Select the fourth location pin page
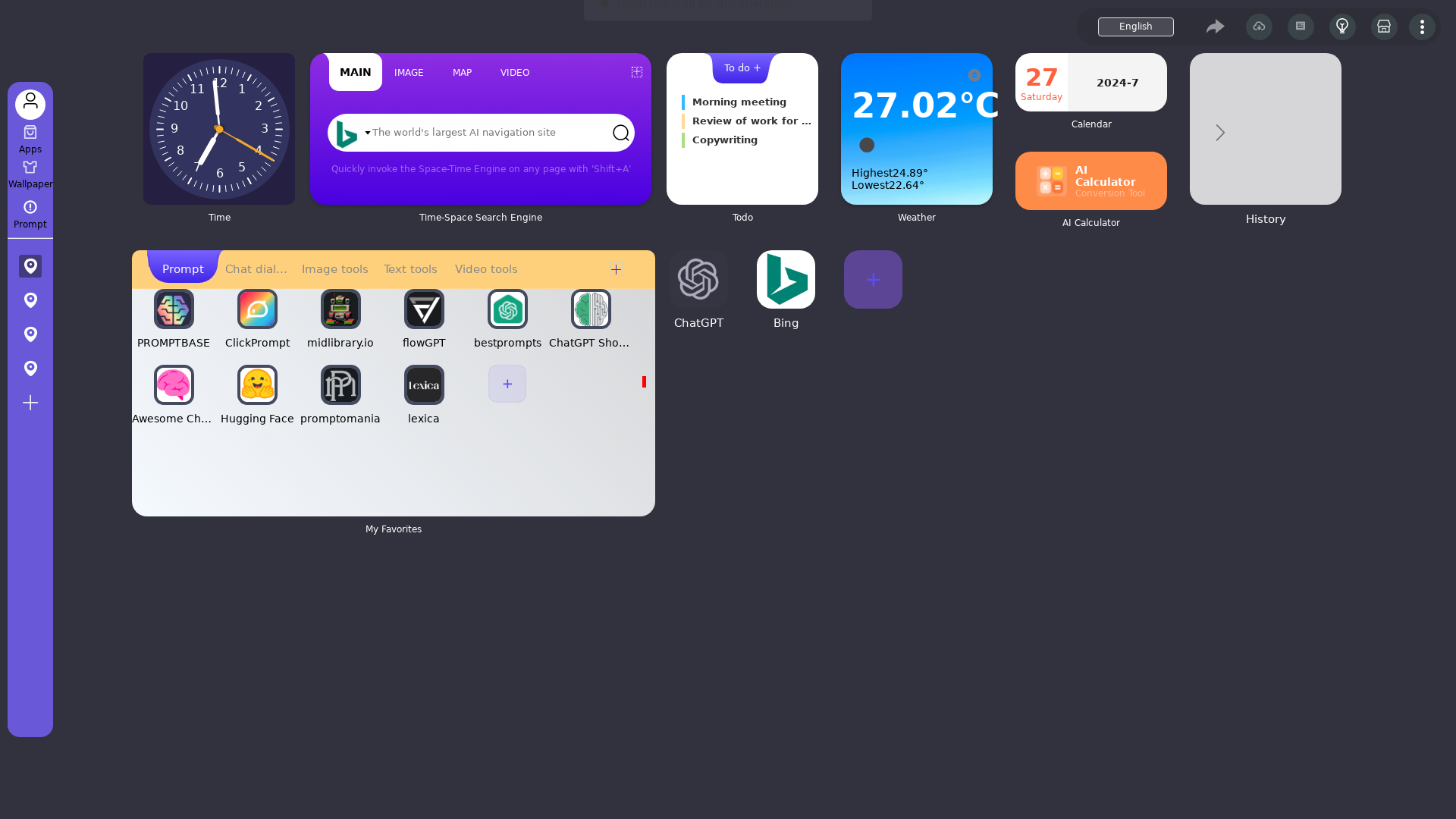The image size is (1456, 819). [x=30, y=369]
